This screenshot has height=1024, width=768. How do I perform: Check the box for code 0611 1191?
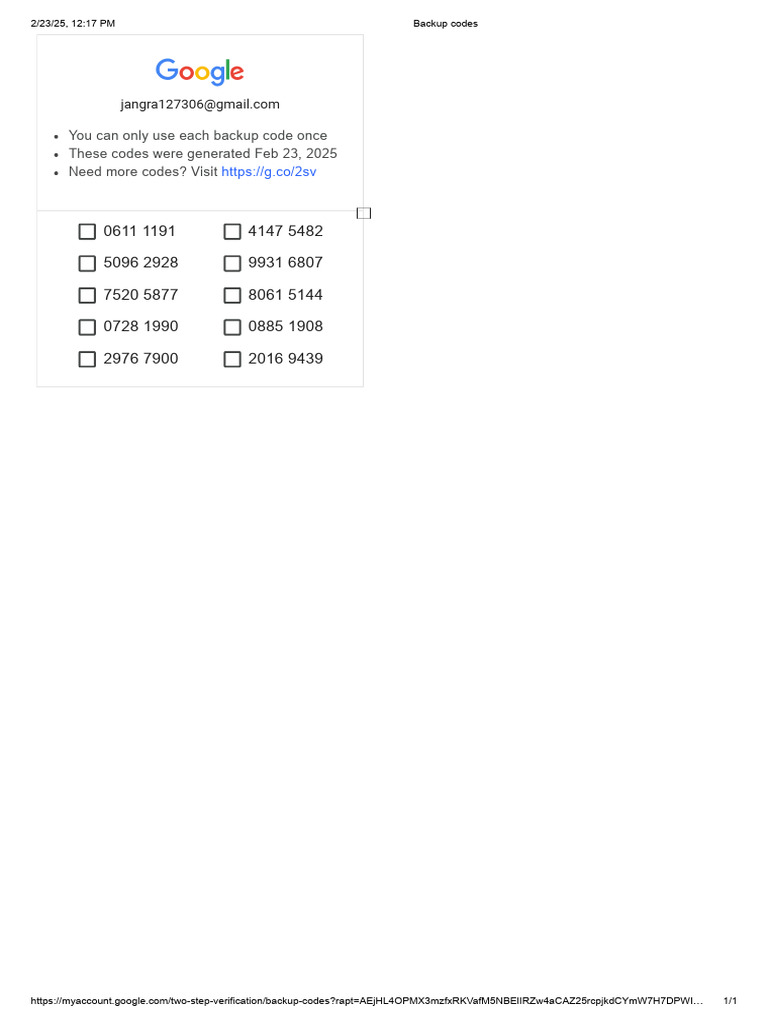(87, 232)
